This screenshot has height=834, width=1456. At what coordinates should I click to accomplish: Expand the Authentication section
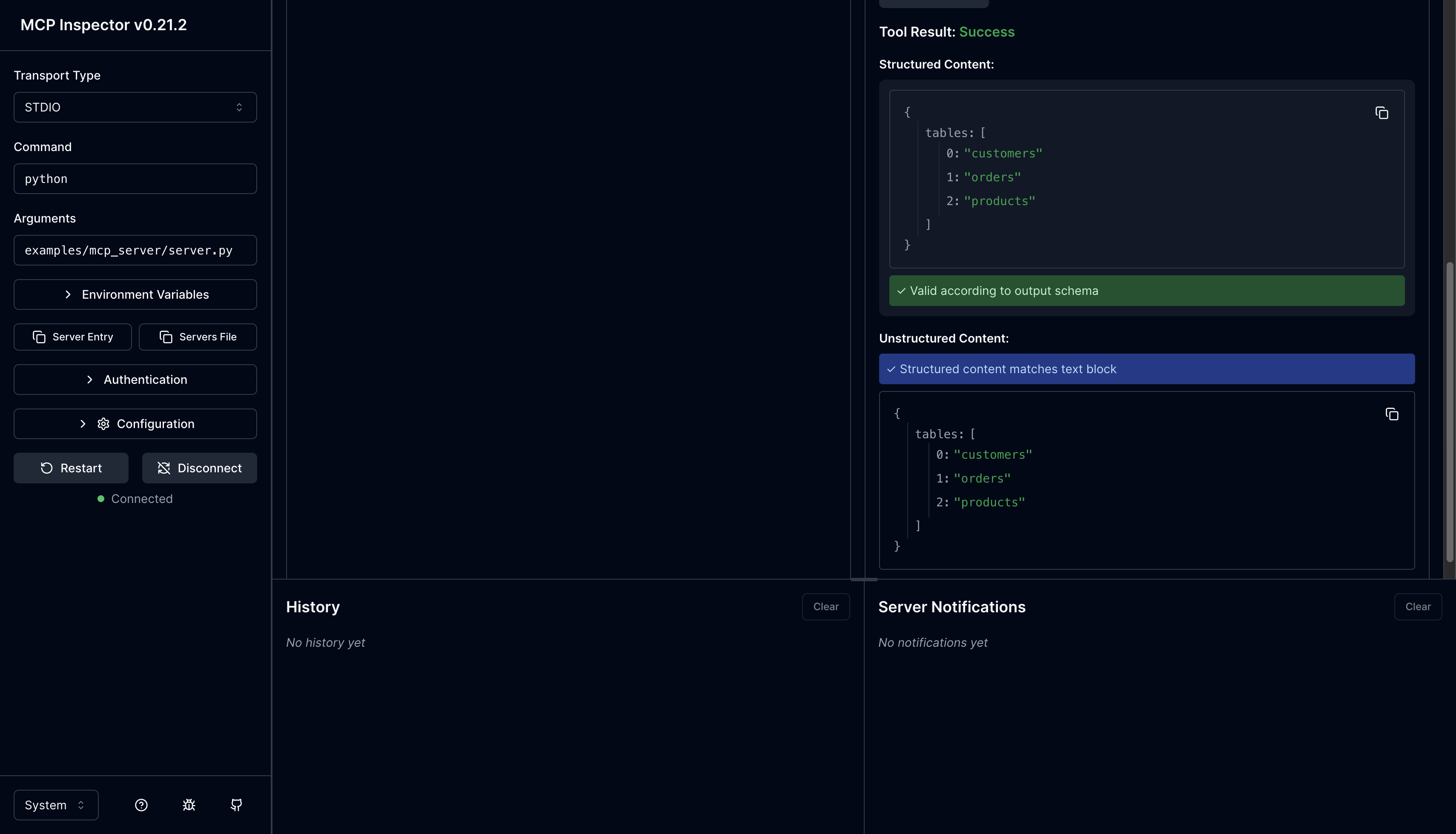click(x=135, y=380)
